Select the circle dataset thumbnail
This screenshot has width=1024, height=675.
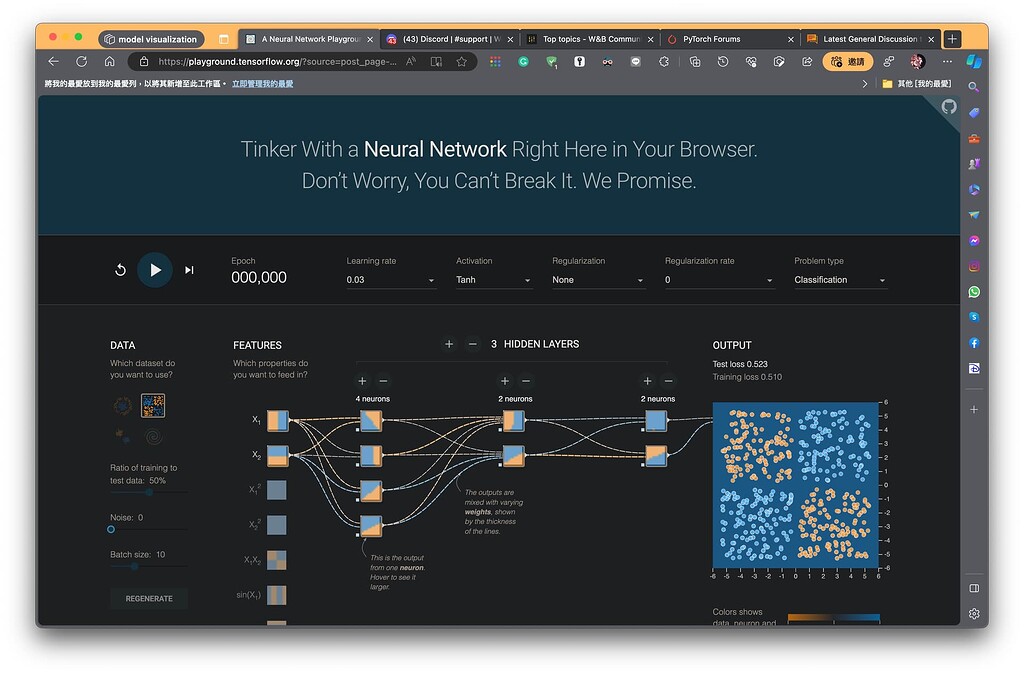[122, 405]
